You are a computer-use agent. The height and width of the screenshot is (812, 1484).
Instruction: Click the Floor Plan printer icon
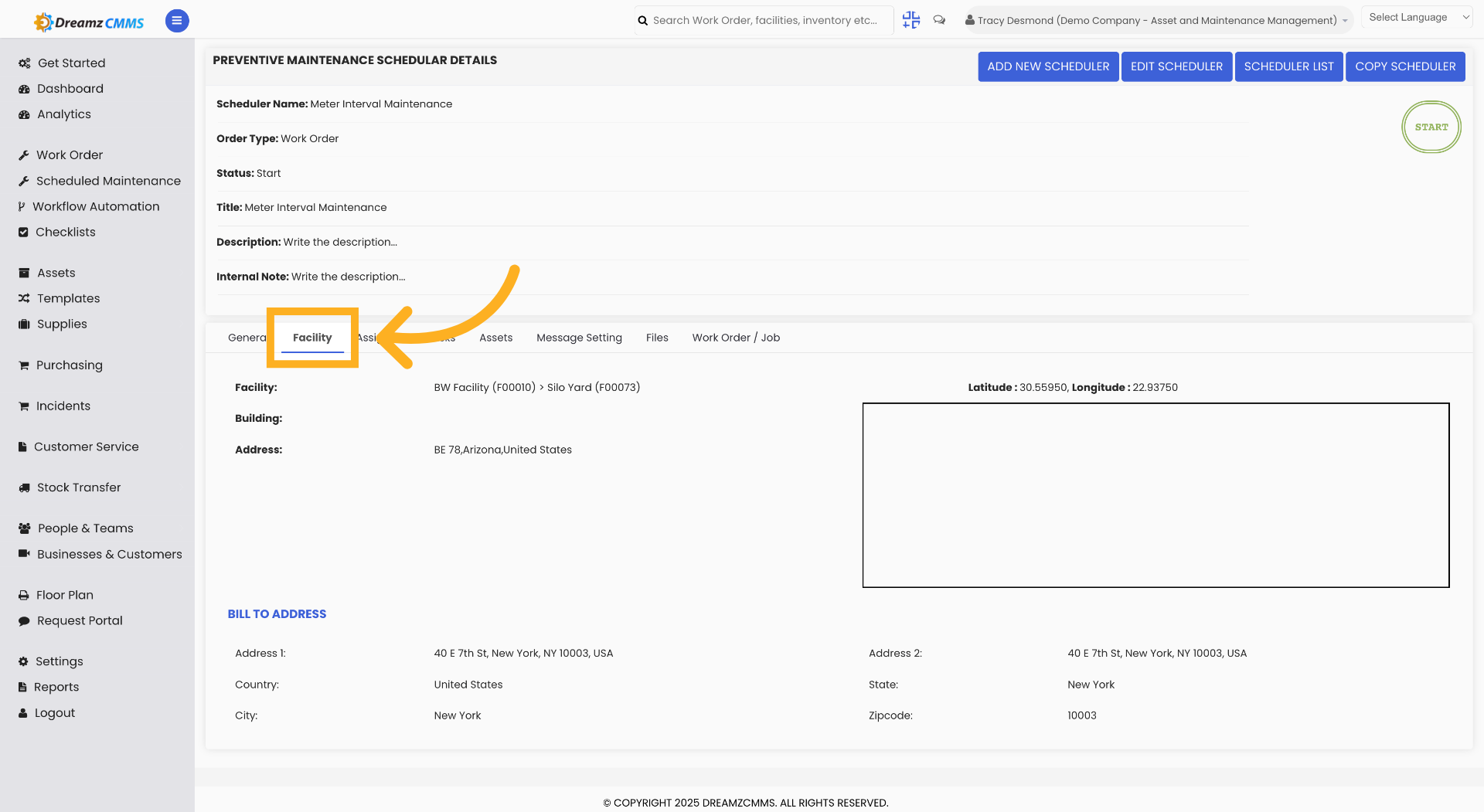point(24,595)
